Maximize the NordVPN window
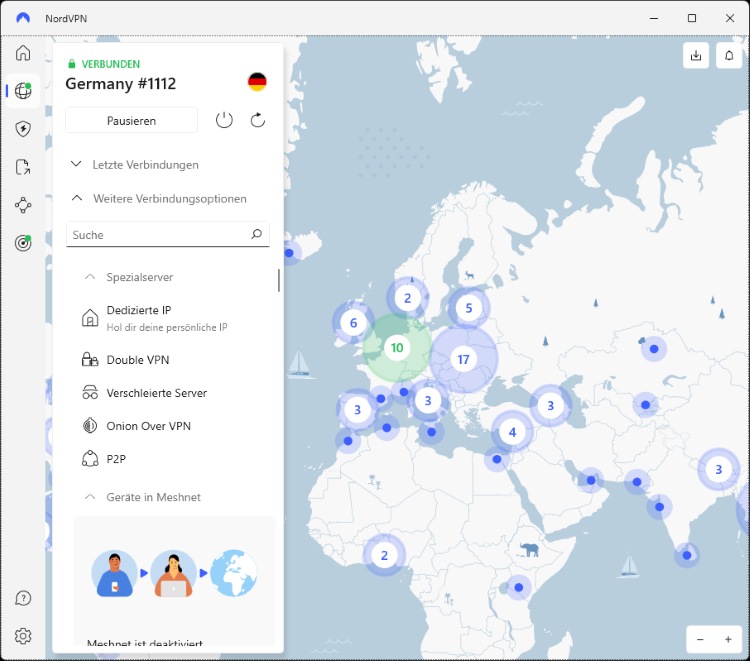This screenshot has height=661, width=750. coord(692,18)
